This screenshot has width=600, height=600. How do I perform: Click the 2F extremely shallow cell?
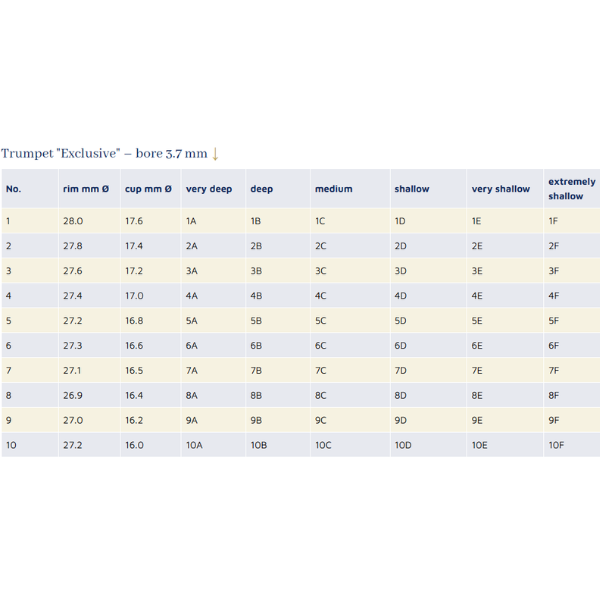[554, 246]
